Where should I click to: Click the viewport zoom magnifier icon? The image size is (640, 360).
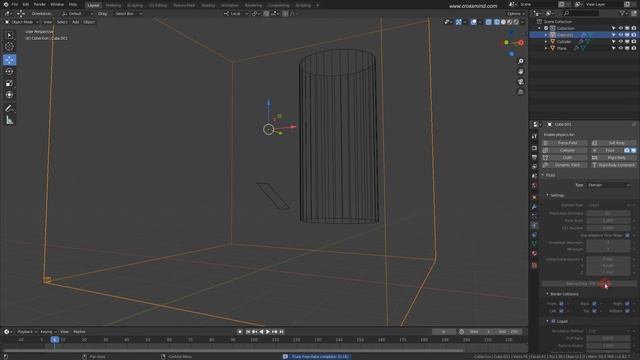click(x=520, y=61)
